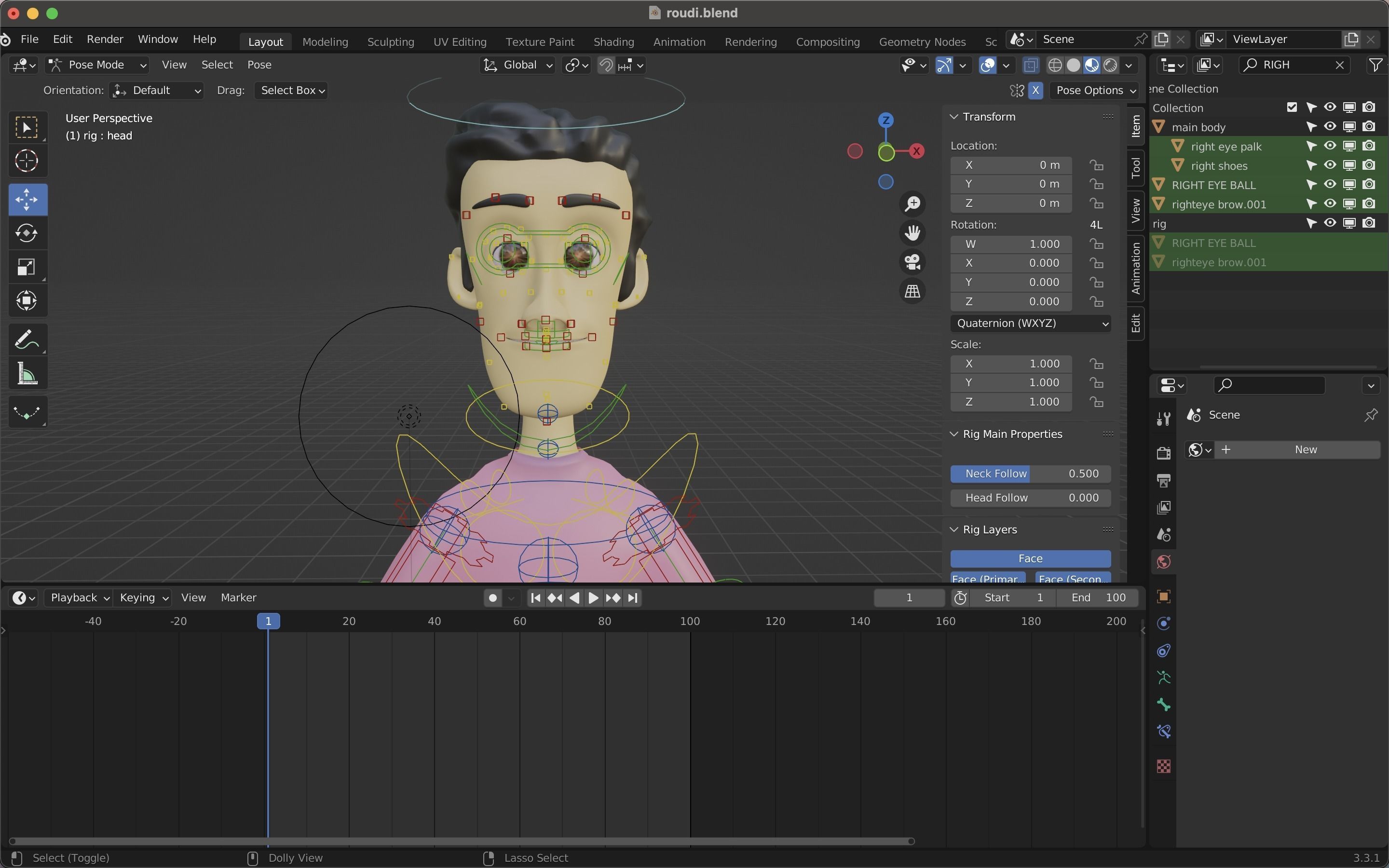Open the Pose menu in viewport header
The width and height of the screenshot is (1389, 868).
click(x=259, y=65)
